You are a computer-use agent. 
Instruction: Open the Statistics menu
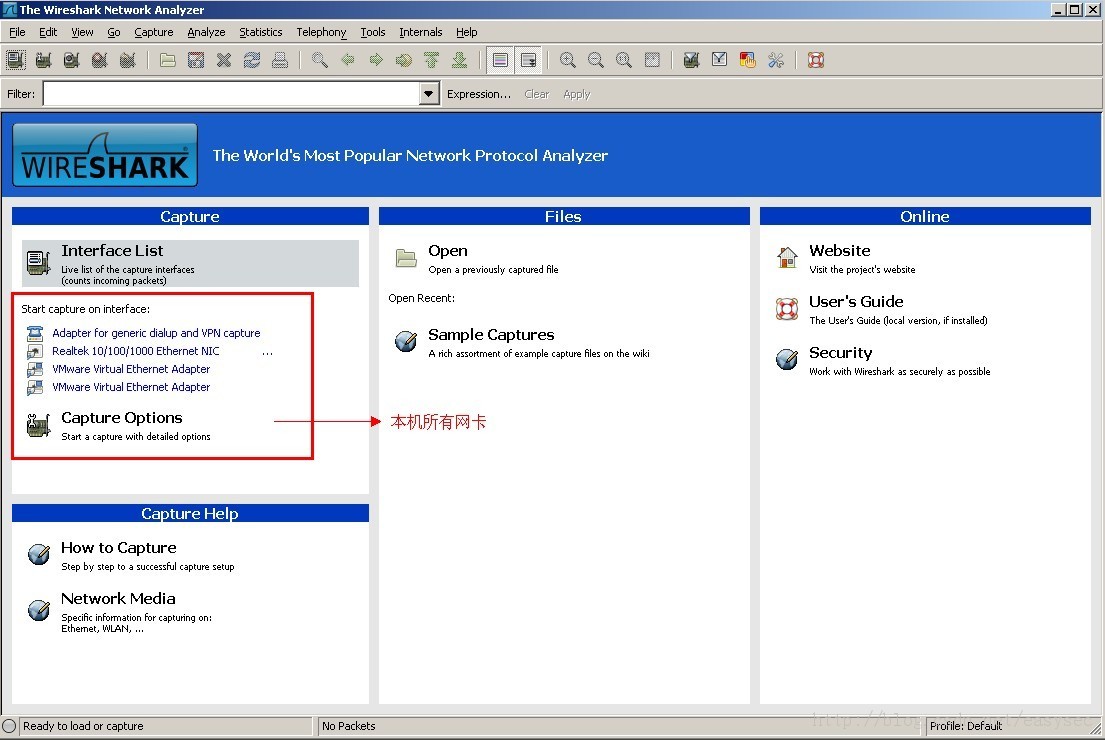[x=260, y=32]
